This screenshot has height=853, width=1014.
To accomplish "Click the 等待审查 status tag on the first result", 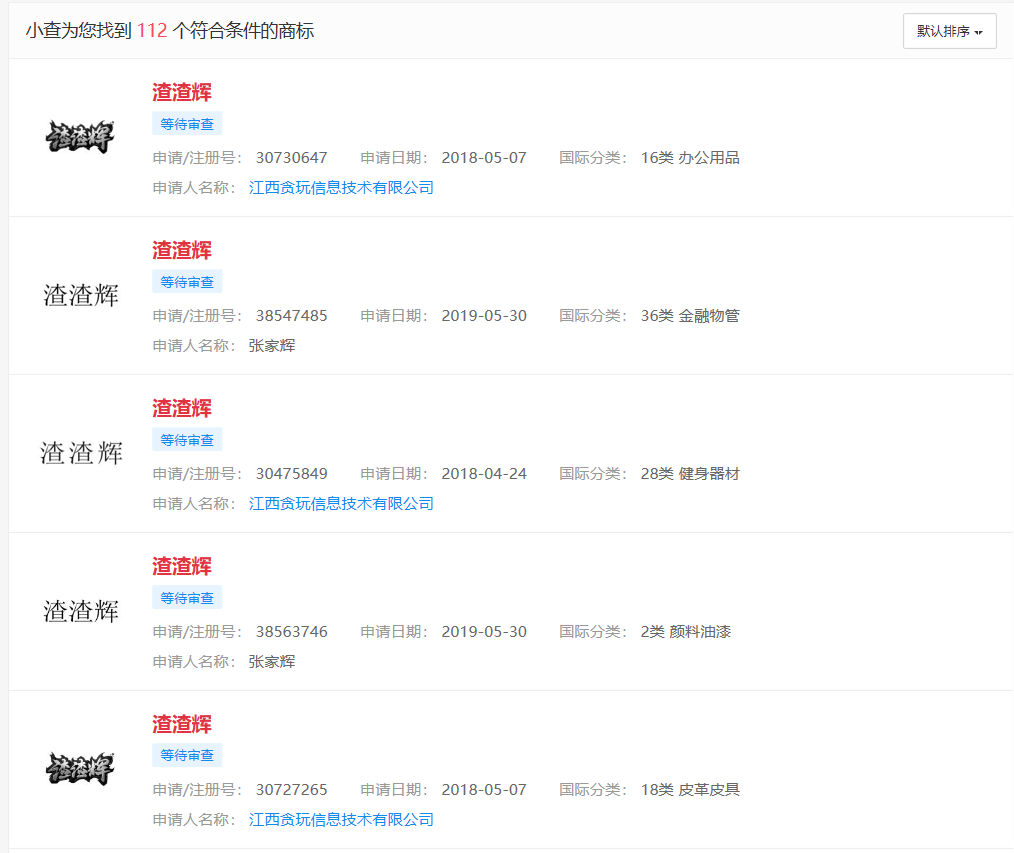I will (x=186, y=123).
